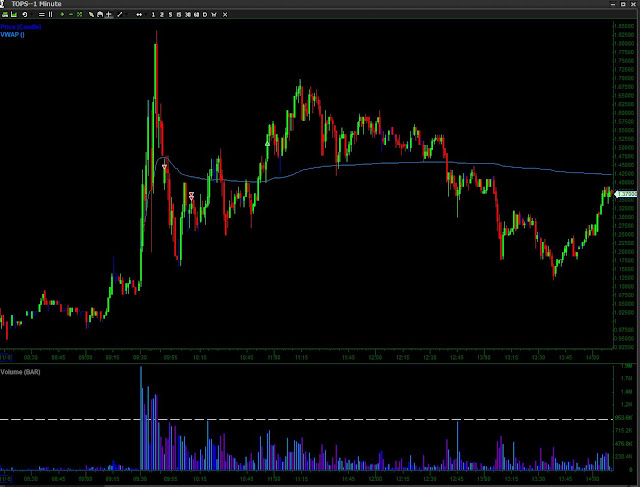Maximize the TOPS chart window
The height and width of the screenshot is (487, 640).
(623, 4)
